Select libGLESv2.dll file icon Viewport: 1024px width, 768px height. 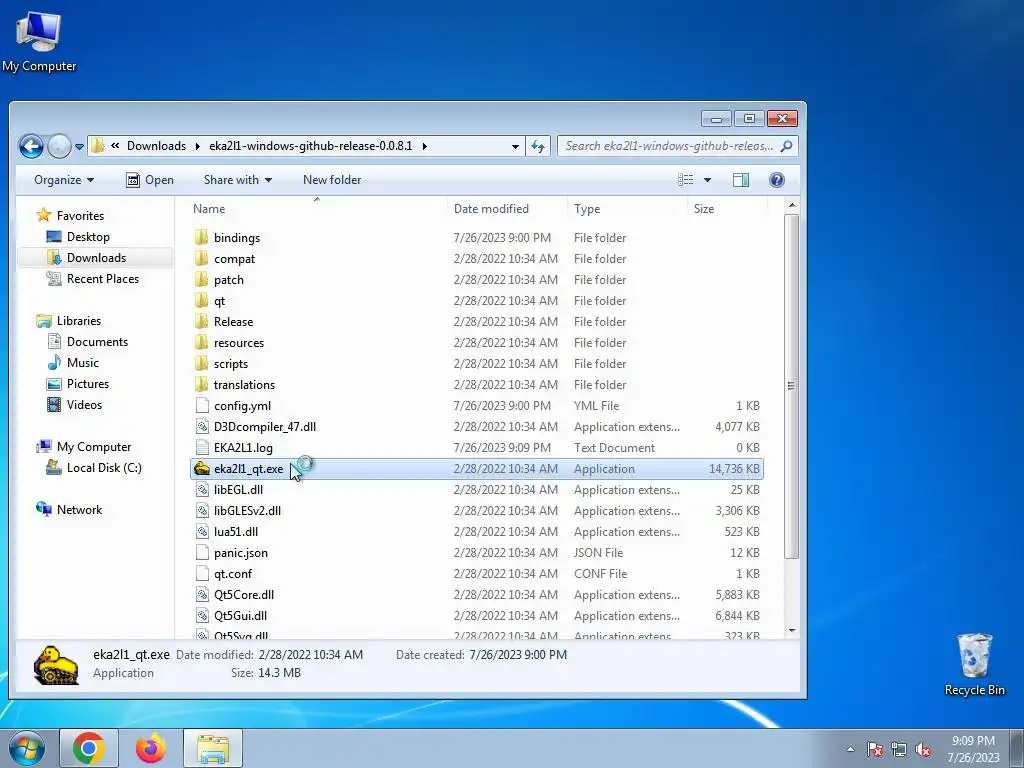coord(202,511)
